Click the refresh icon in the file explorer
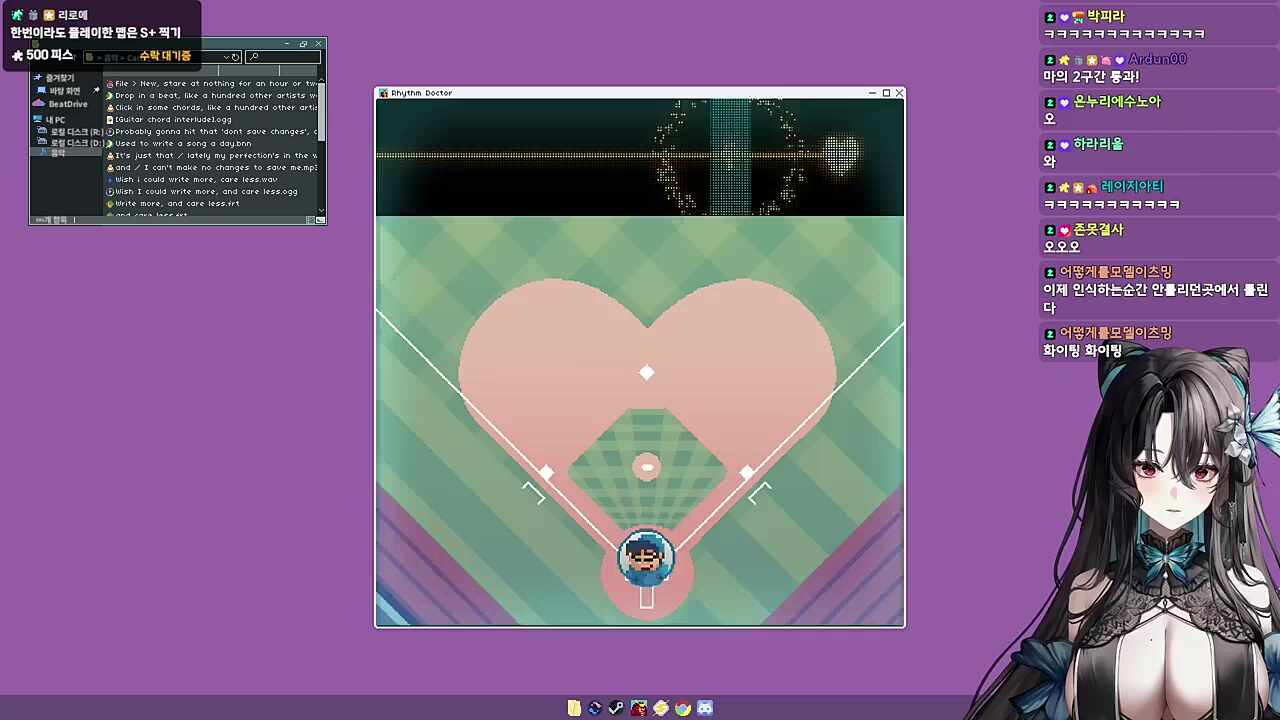The image size is (1280, 720). click(x=235, y=57)
